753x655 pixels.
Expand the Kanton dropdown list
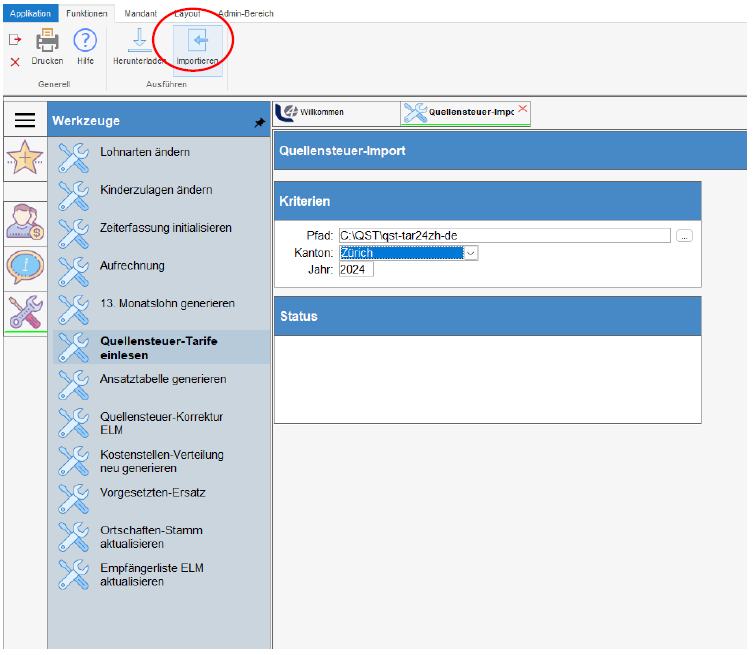472,254
